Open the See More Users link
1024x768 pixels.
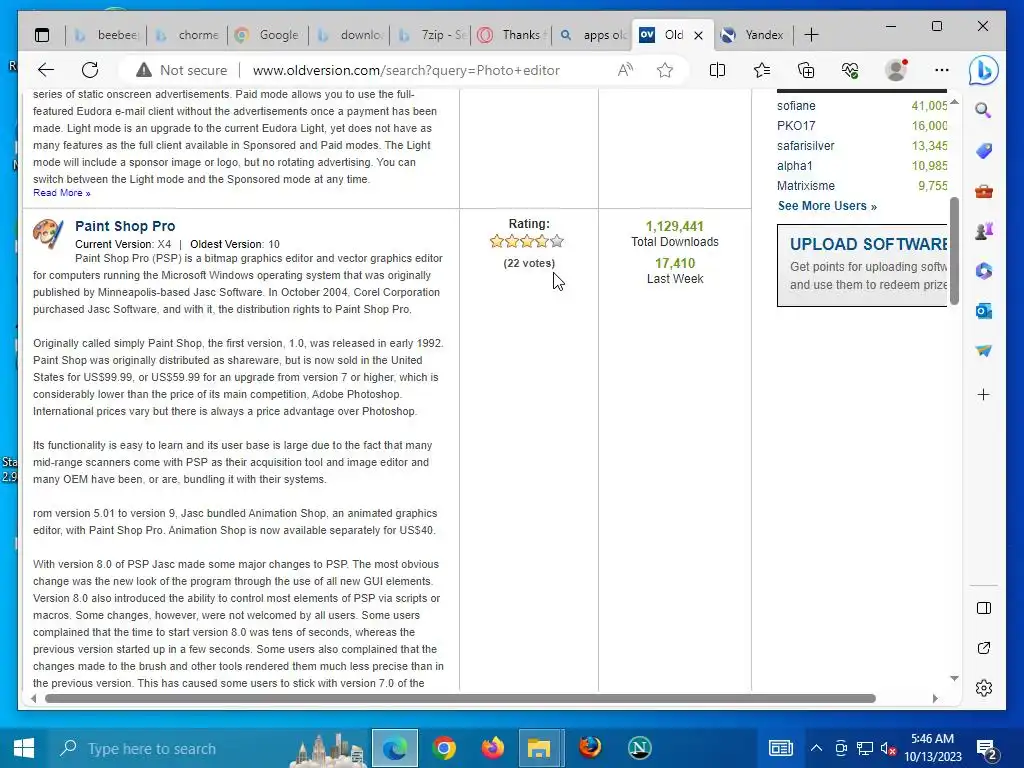coord(827,206)
